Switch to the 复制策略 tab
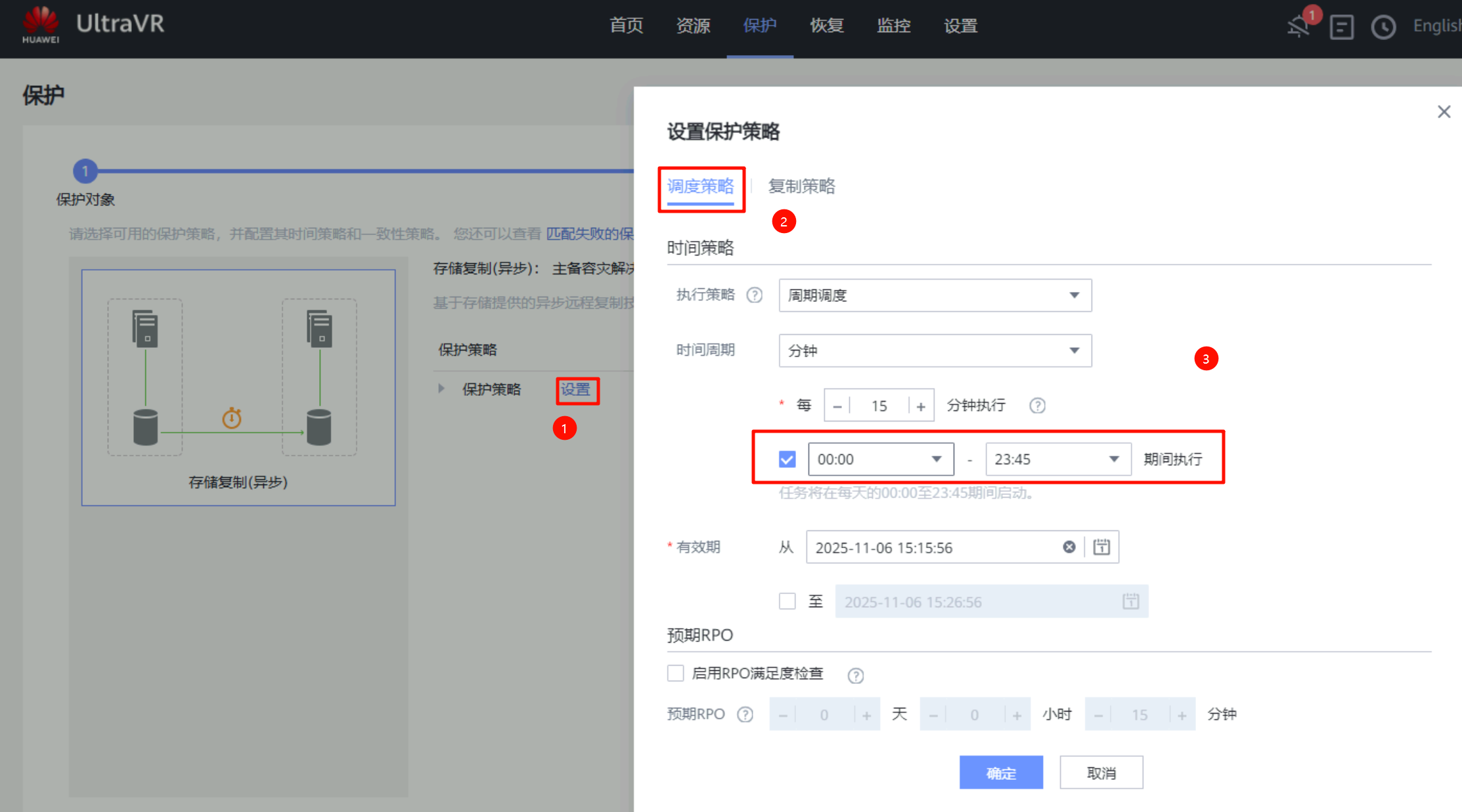Viewport: 1462px width, 812px height. click(801, 186)
